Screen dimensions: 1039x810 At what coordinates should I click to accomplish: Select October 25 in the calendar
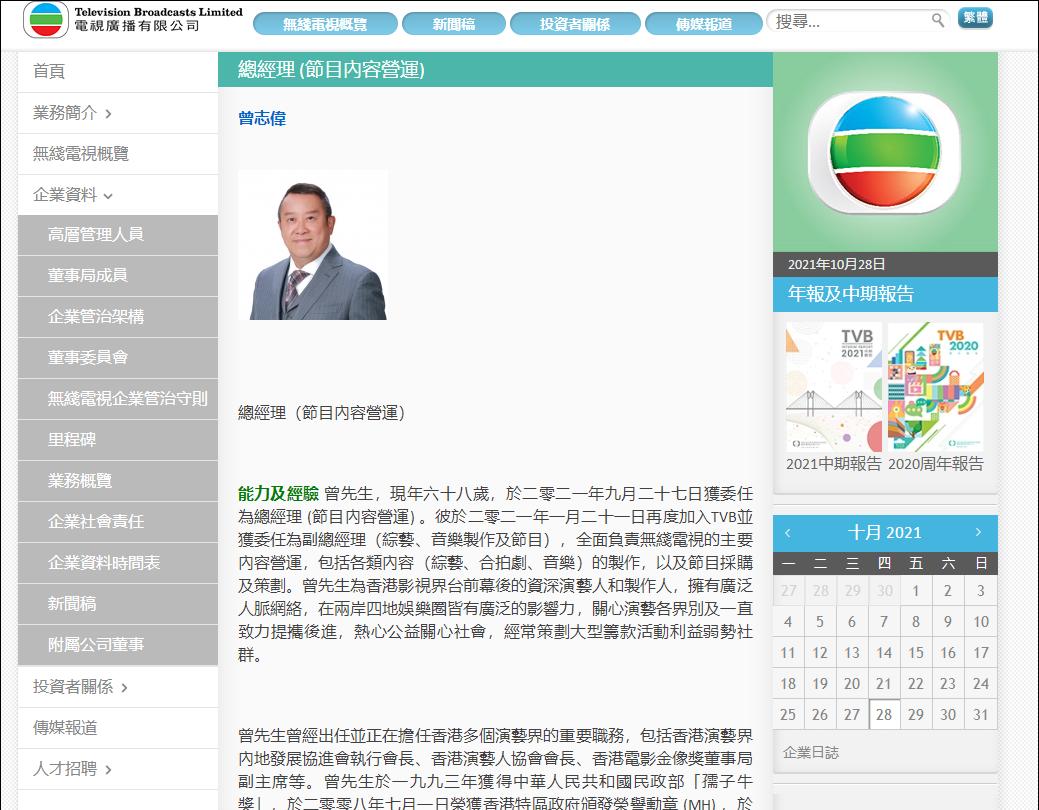(788, 715)
